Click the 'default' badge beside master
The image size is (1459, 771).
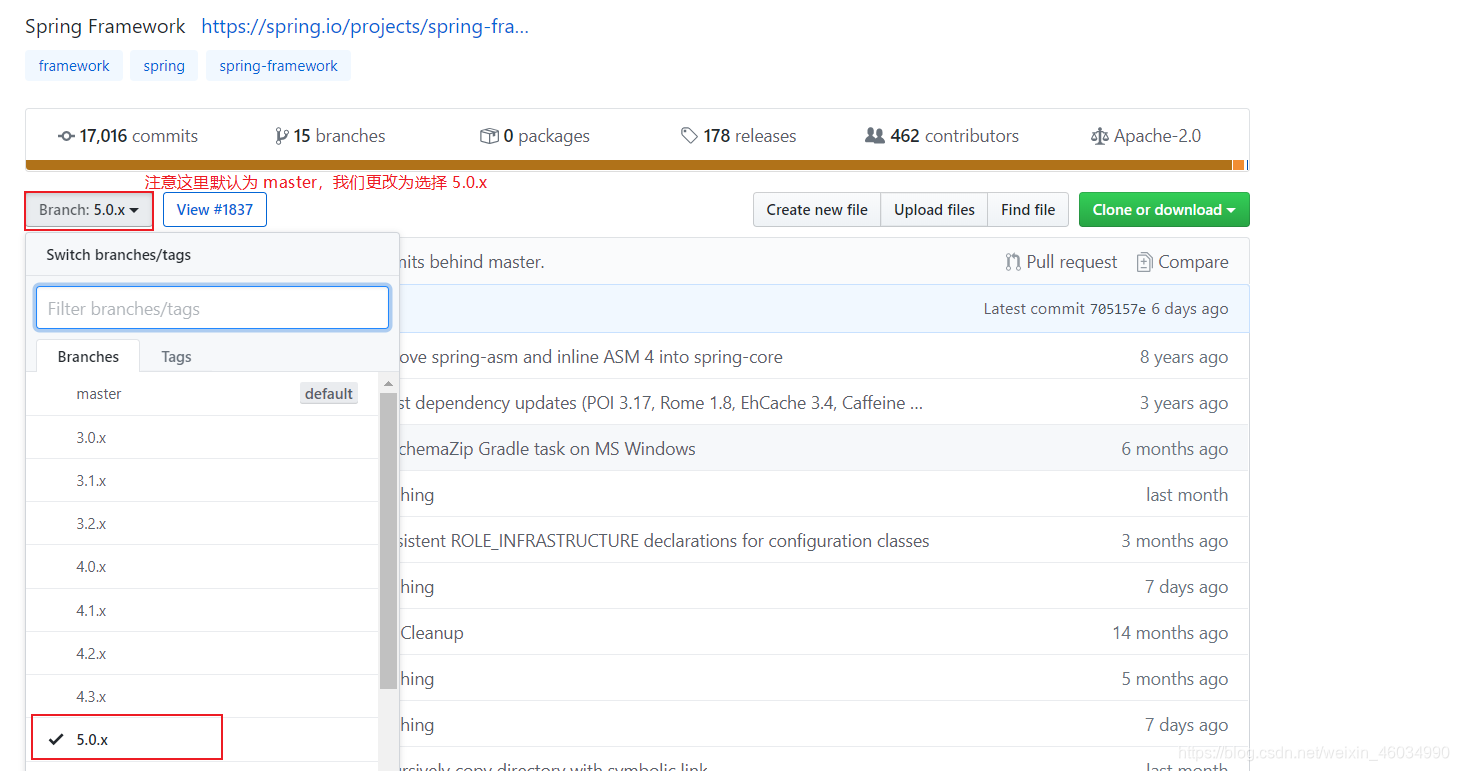(x=329, y=394)
